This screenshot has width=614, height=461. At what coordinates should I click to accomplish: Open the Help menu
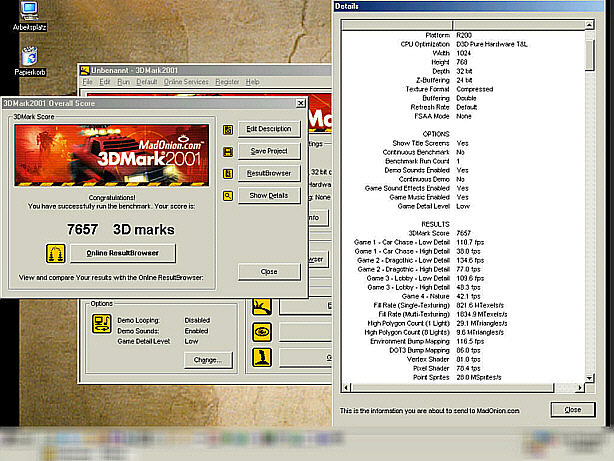[253, 82]
